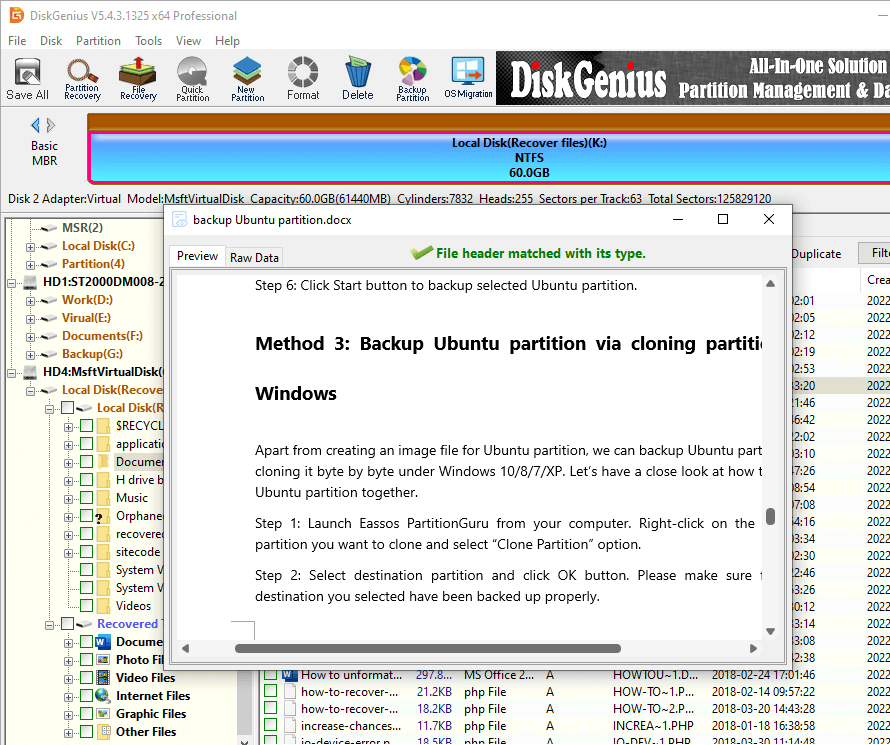This screenshot has height=745, width=890.
Task: Expand the Local Disk(C:) tree node
Action: pos(31,246)
